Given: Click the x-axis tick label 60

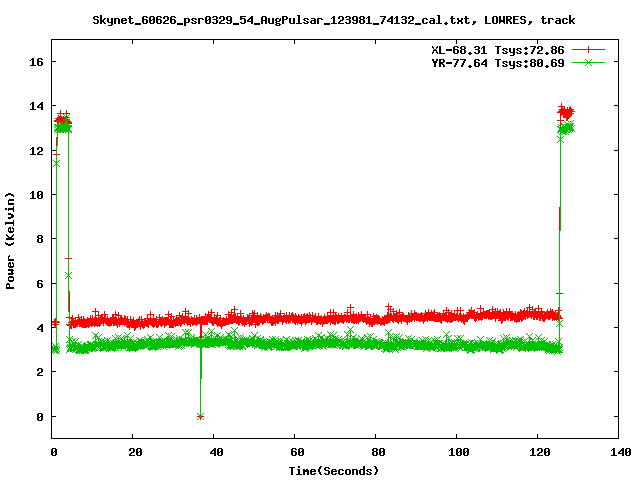Looking at the screenshot, I should (297, 452).
